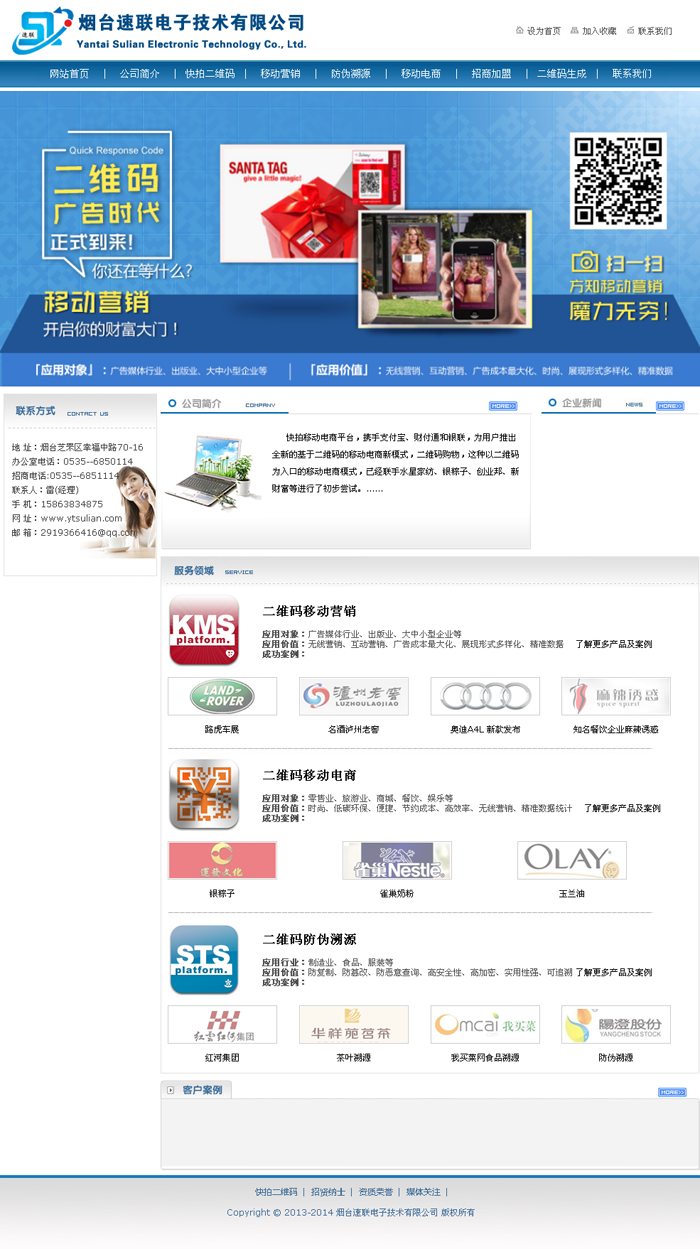Click 了解更多产品及案例 under 防伪溯源
Viewport: 700px width, 1249px height.
pyautogui.click(x=614, y=972)
